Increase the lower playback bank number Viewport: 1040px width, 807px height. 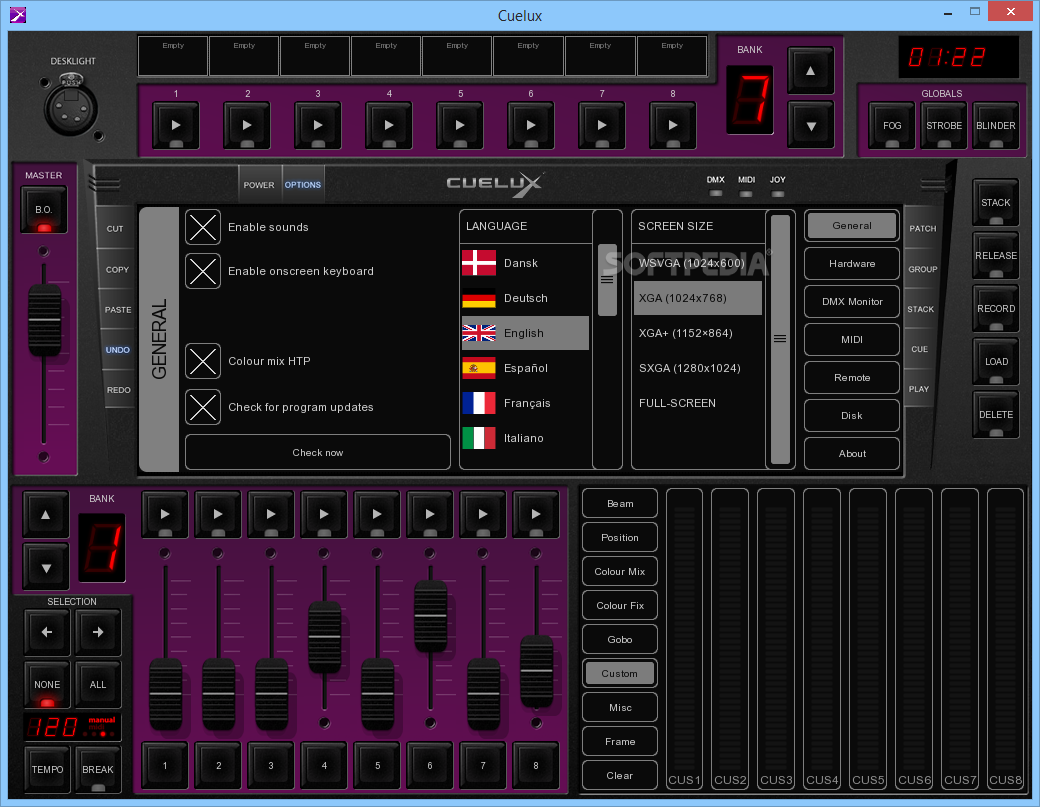(46, 515)
